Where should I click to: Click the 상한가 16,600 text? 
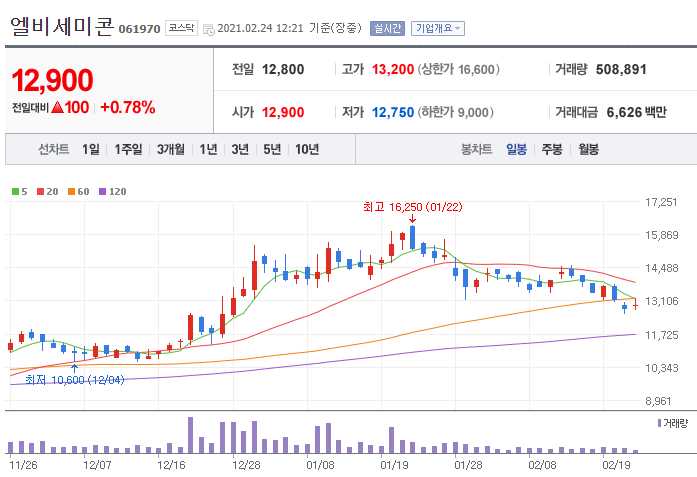(x=458, y=70)
